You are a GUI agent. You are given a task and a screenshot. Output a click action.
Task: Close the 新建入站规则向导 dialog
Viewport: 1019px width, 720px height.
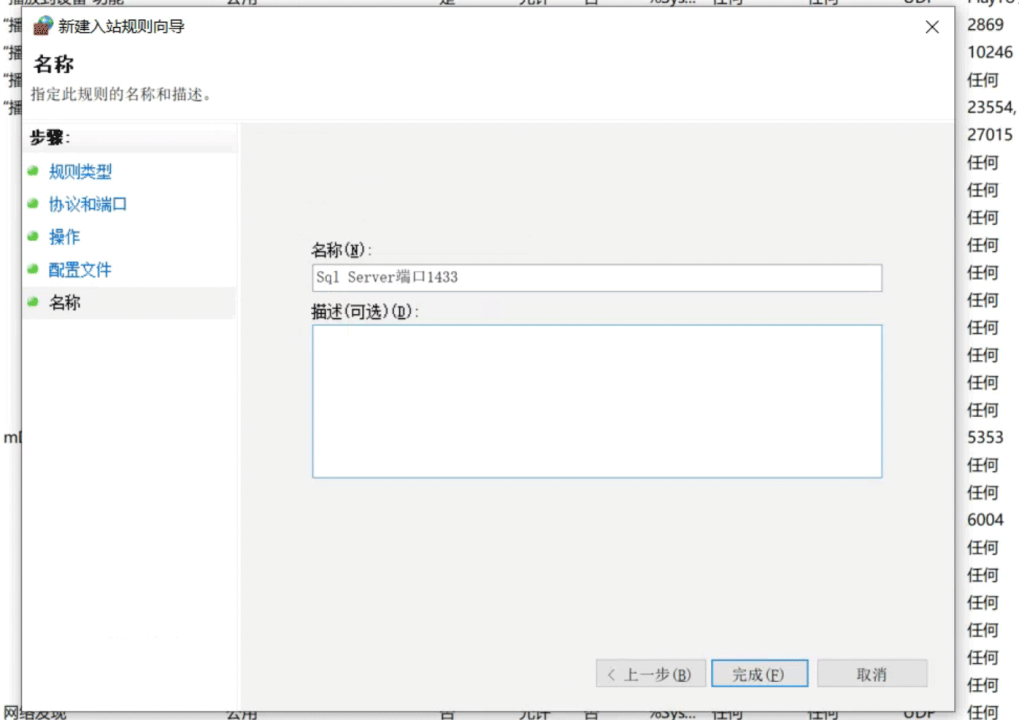click(932, 27)
